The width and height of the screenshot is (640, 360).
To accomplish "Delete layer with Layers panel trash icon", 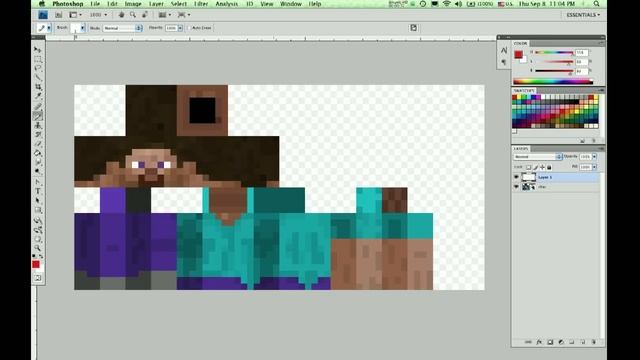I will point(593,342).
